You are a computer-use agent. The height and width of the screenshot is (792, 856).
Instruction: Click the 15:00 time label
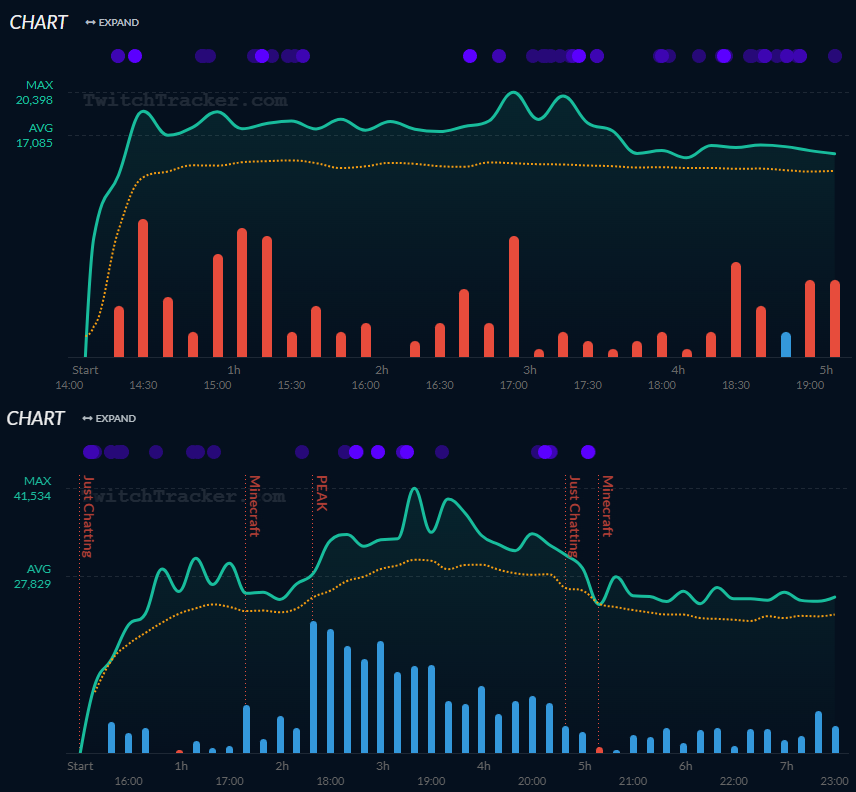pos(217,385)
